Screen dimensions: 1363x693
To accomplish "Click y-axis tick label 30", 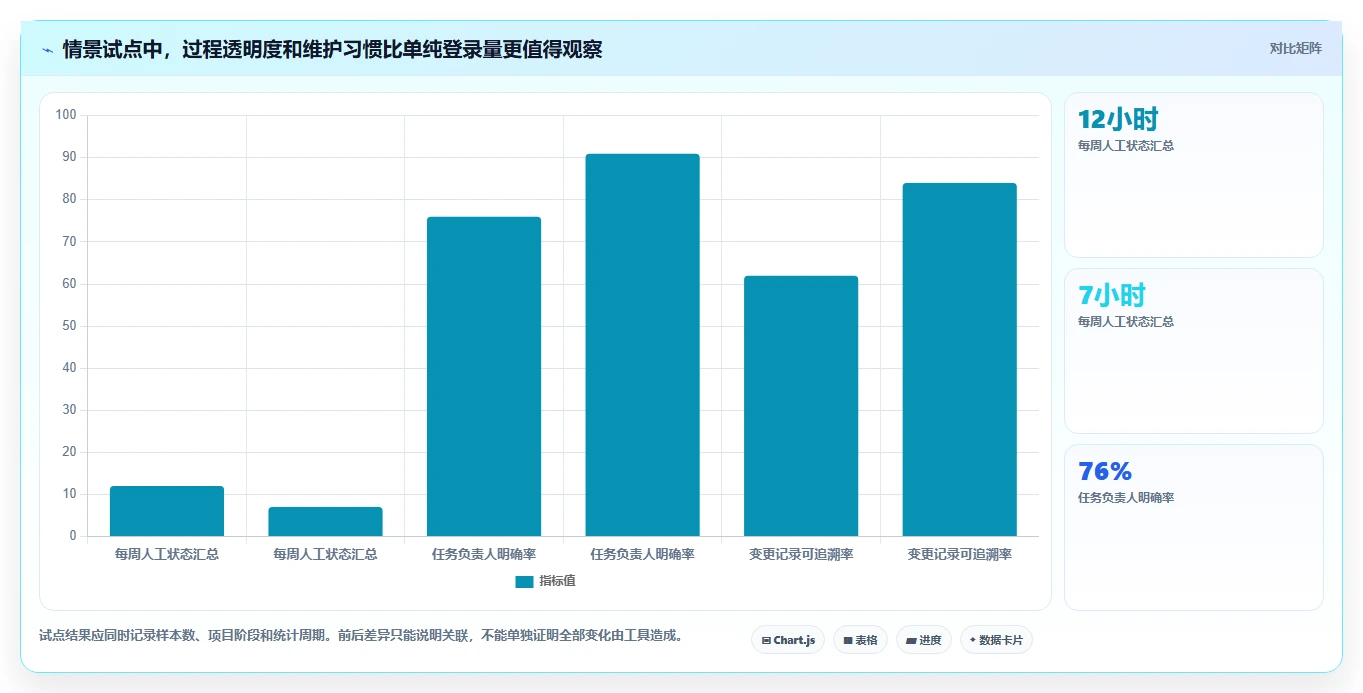I will [x=70, y=410].
